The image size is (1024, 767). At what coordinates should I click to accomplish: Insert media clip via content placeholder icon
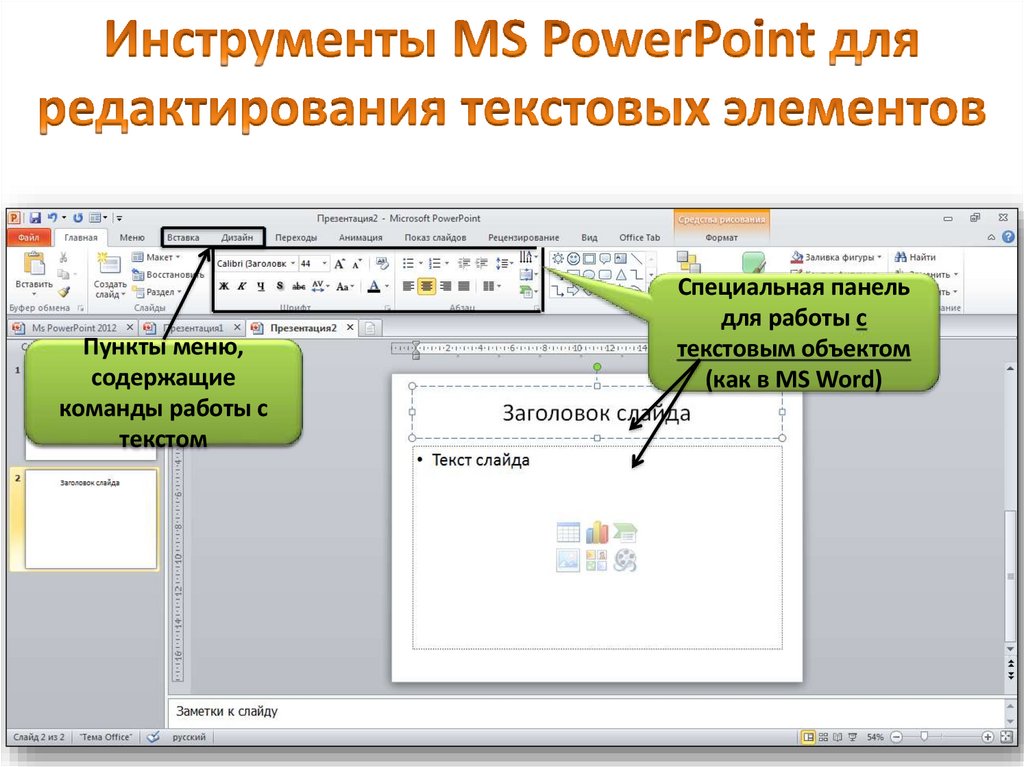625,561
